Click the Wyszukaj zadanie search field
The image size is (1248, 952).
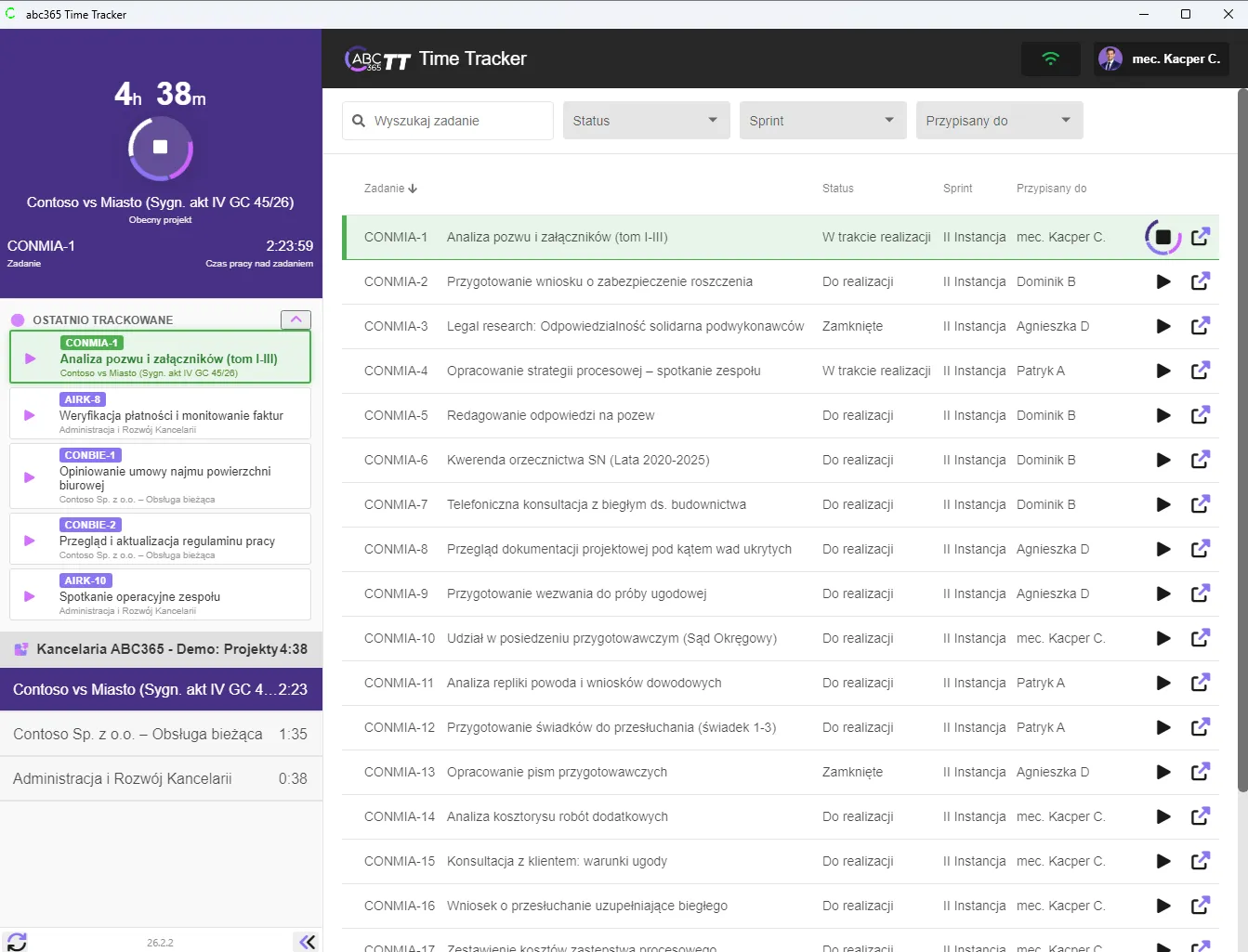(448, 121)
